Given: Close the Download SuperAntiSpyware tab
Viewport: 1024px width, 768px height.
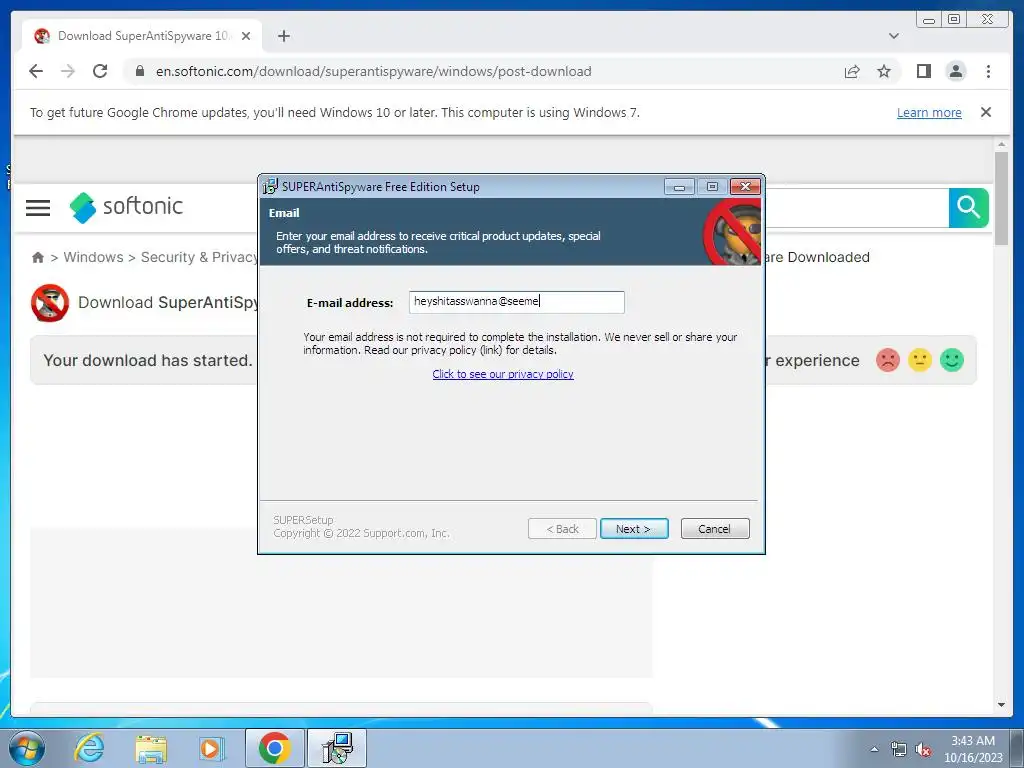Looking at the screenshot, I should [x=246, y=36].
